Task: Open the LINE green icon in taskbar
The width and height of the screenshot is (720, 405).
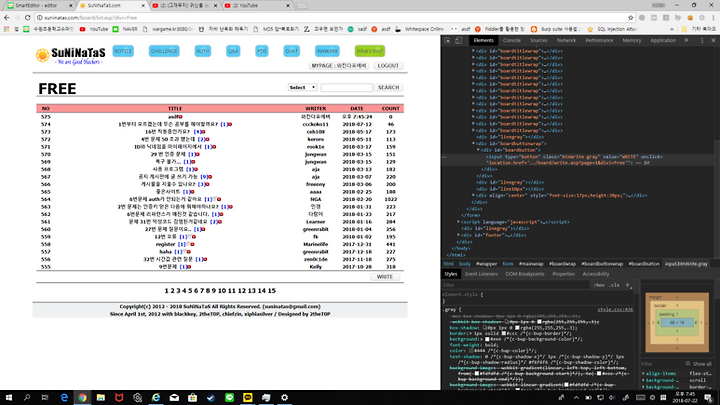Action: point(229,398)
